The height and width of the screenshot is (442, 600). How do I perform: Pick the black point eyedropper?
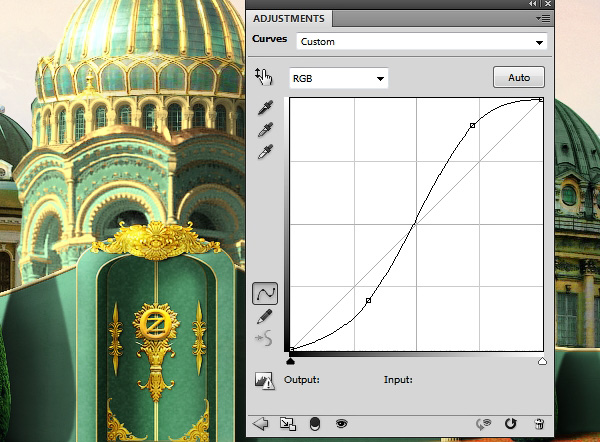(x=265, y=107)
